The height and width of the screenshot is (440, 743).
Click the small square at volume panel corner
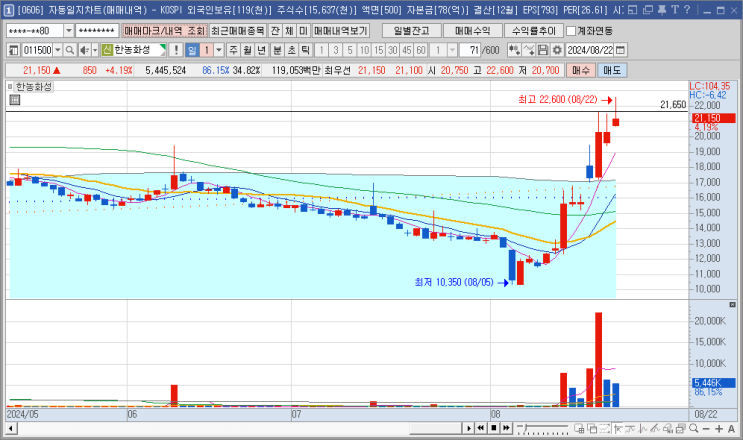tap(732, 305)
